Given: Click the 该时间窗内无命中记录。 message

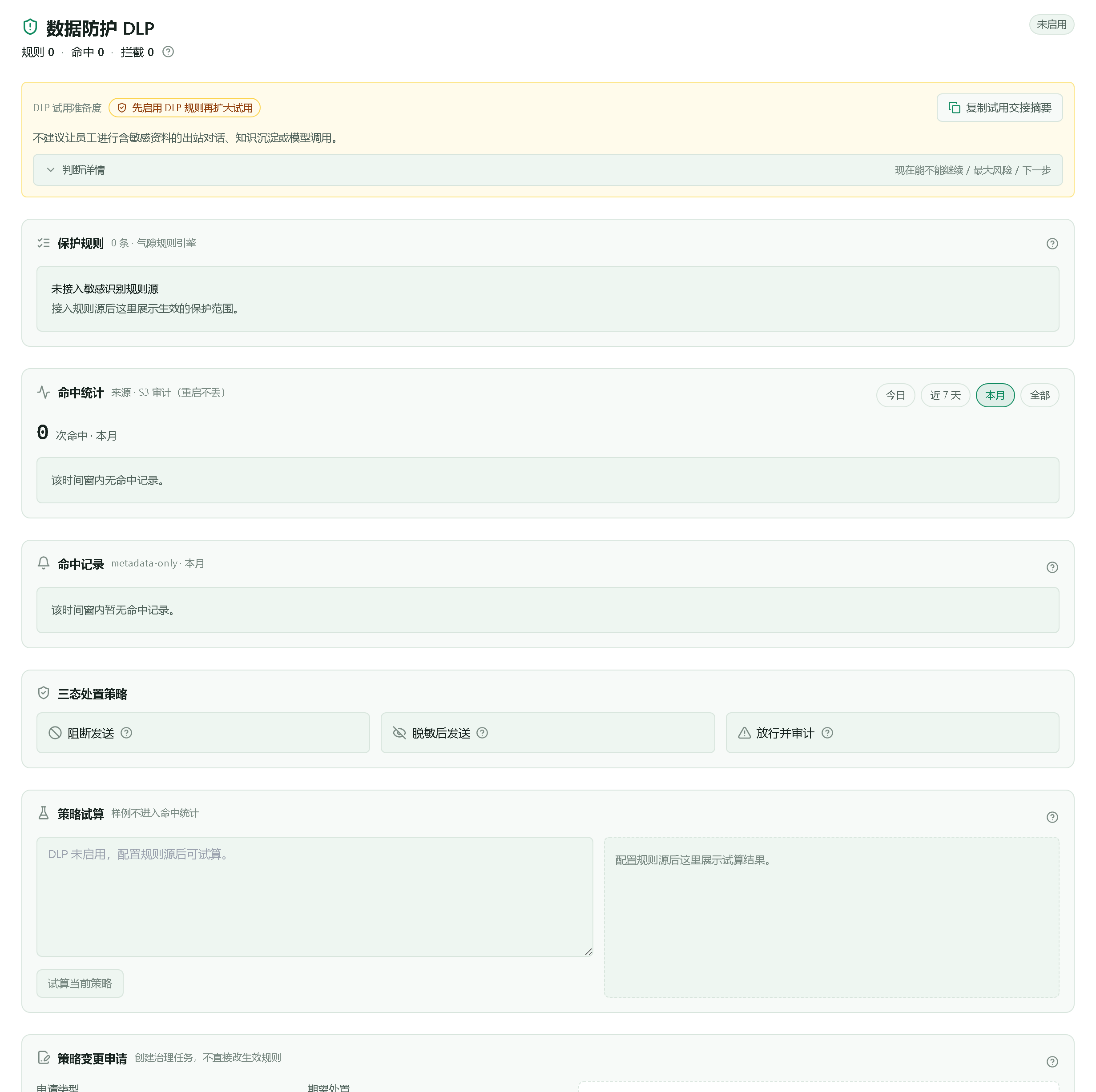Looking at the screenshot, I should 108,480.
